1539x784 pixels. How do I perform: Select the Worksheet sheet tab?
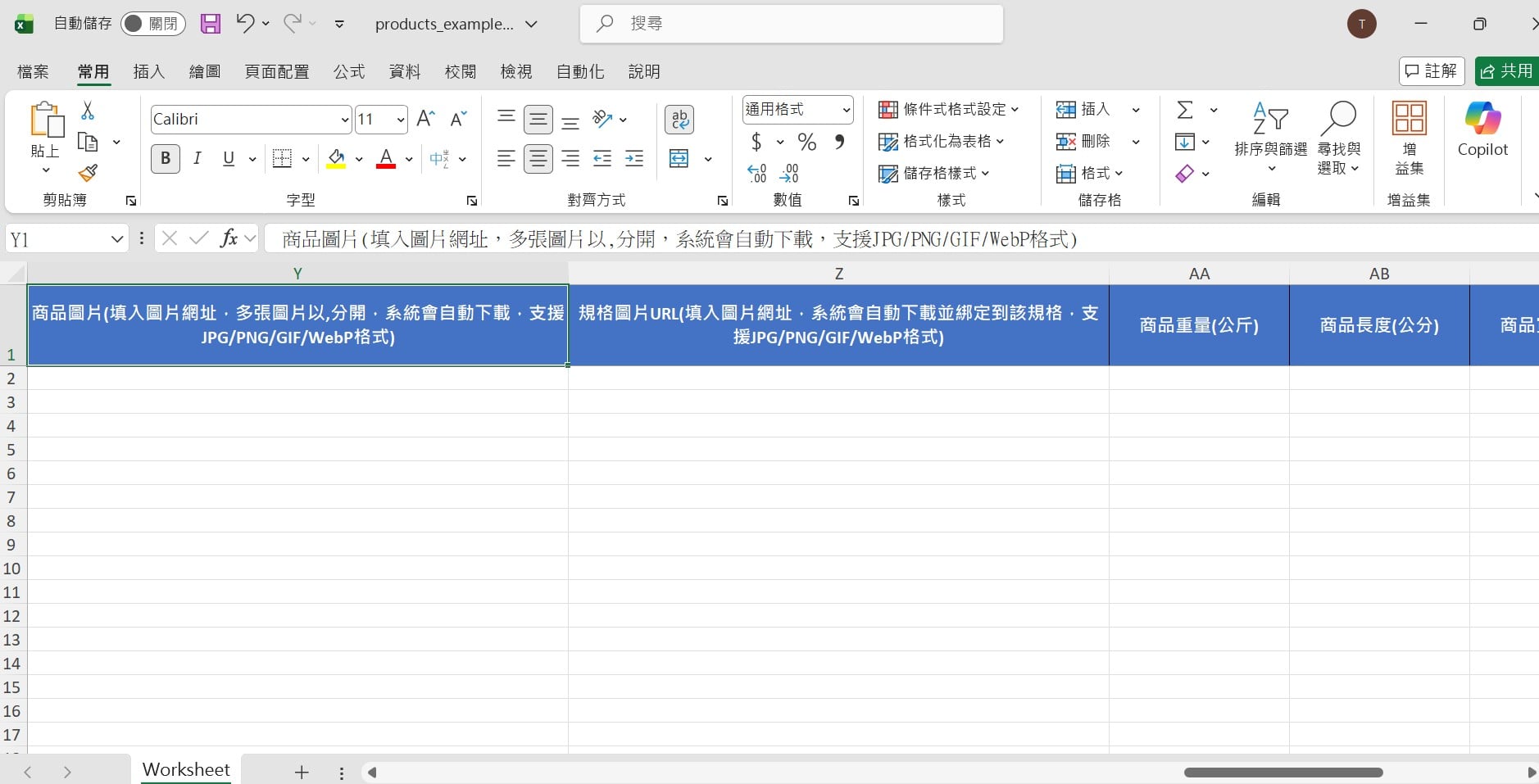coord(186,769)
